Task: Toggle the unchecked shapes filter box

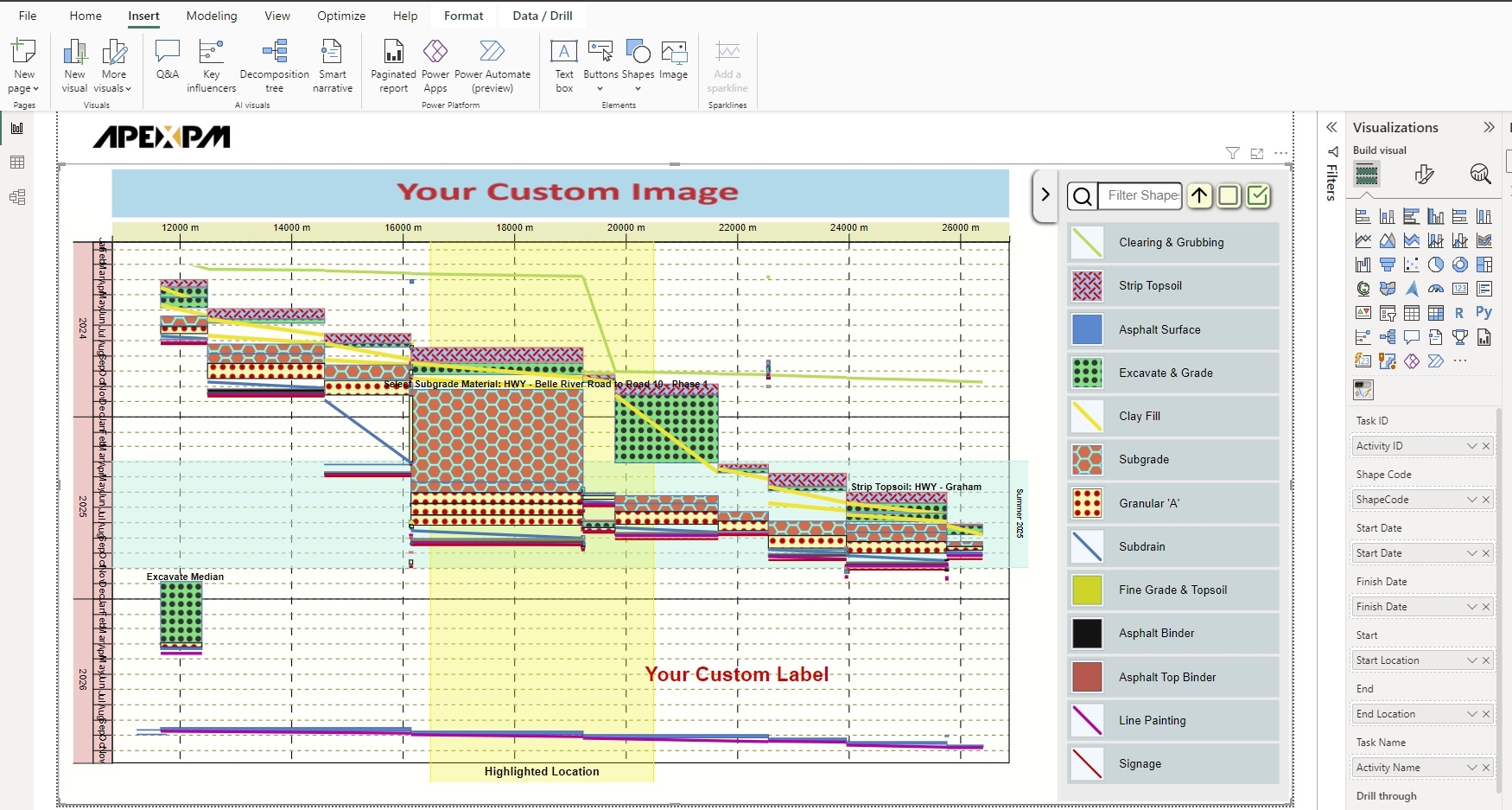Action: point(1229,196)
